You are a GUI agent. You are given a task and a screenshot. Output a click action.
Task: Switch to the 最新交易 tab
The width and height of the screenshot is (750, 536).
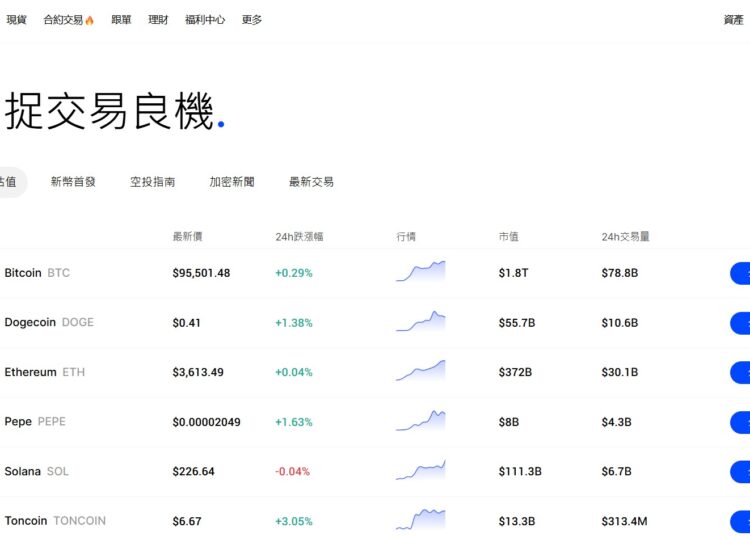311,182
